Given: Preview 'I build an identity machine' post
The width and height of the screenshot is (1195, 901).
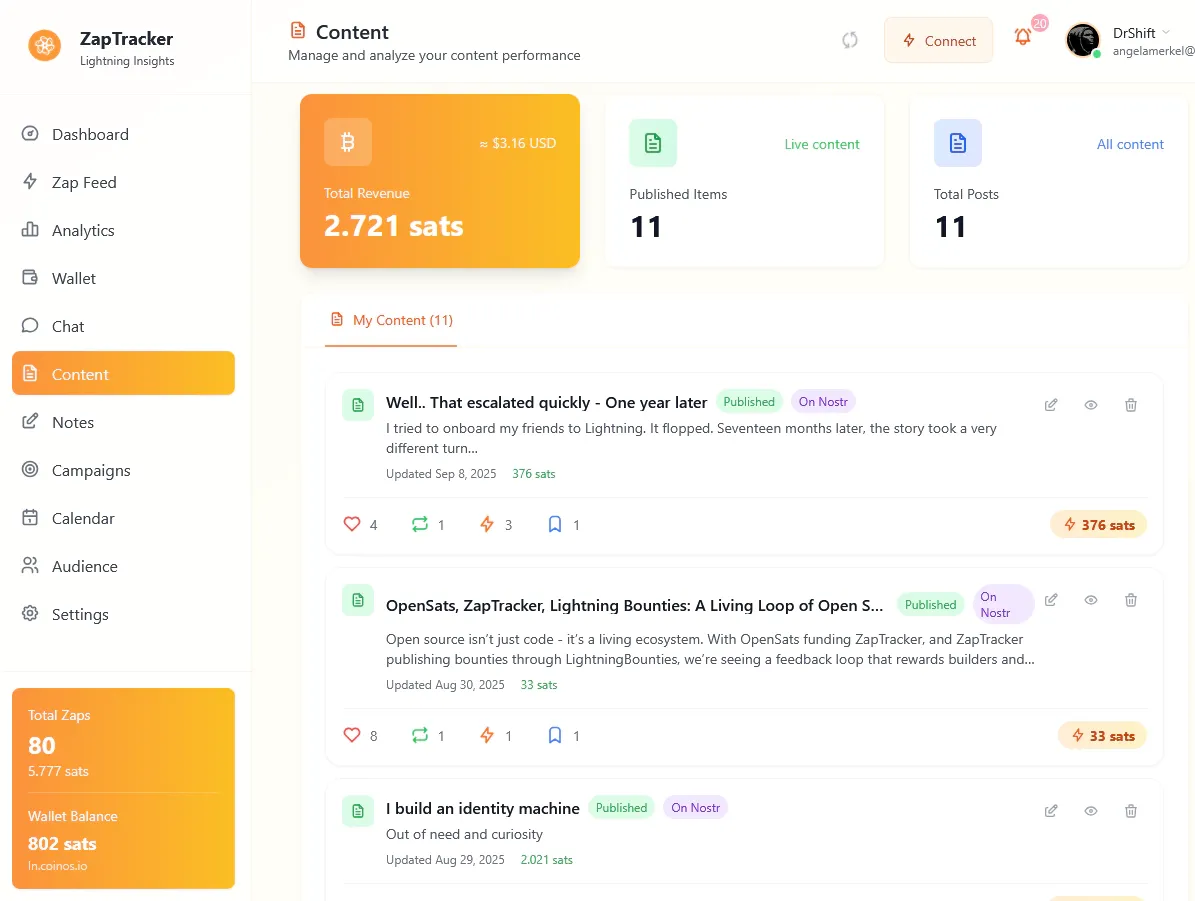Looking at the screenshot, I should [1091, 811].
